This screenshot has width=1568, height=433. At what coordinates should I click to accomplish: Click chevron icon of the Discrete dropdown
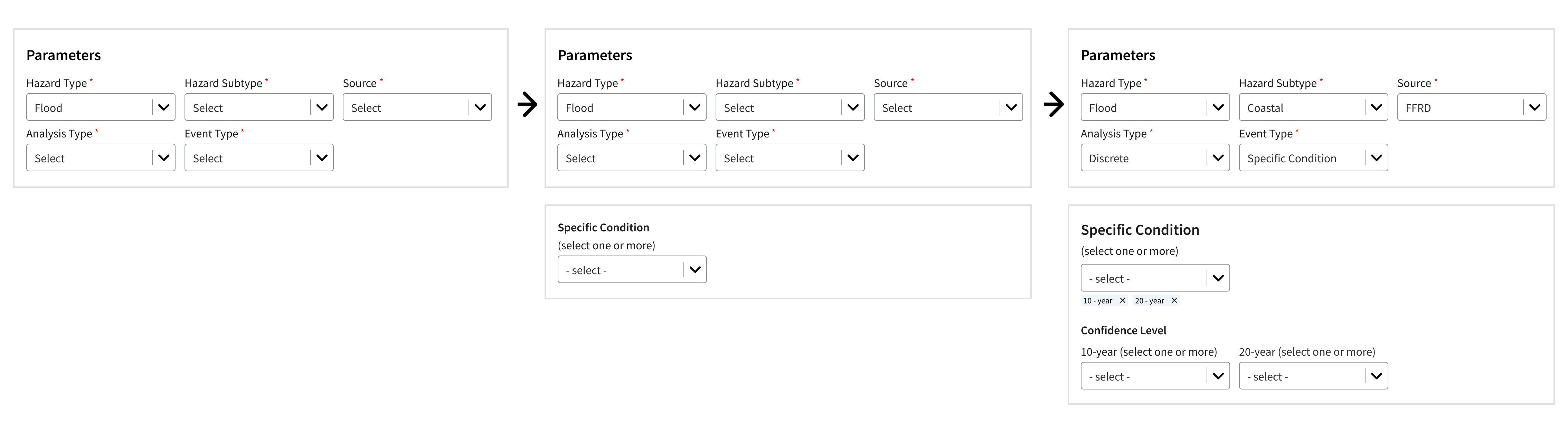(1218, 158)
